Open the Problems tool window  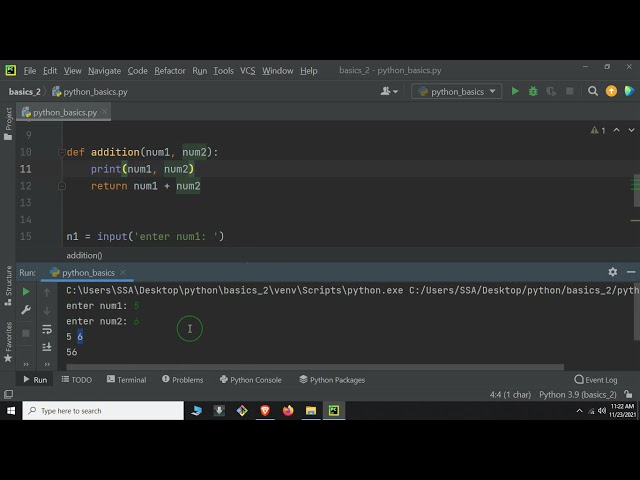pos(182,380)
